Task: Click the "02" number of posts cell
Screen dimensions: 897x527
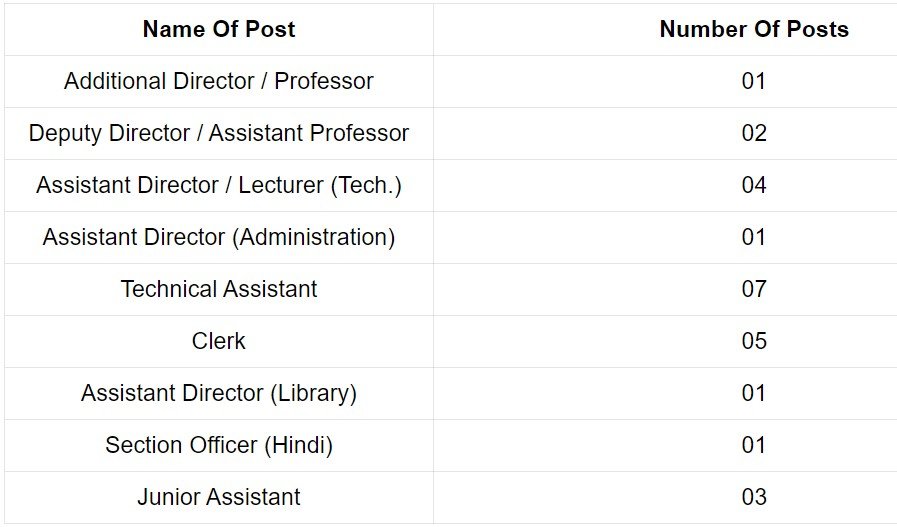Action: coord(754,133)
